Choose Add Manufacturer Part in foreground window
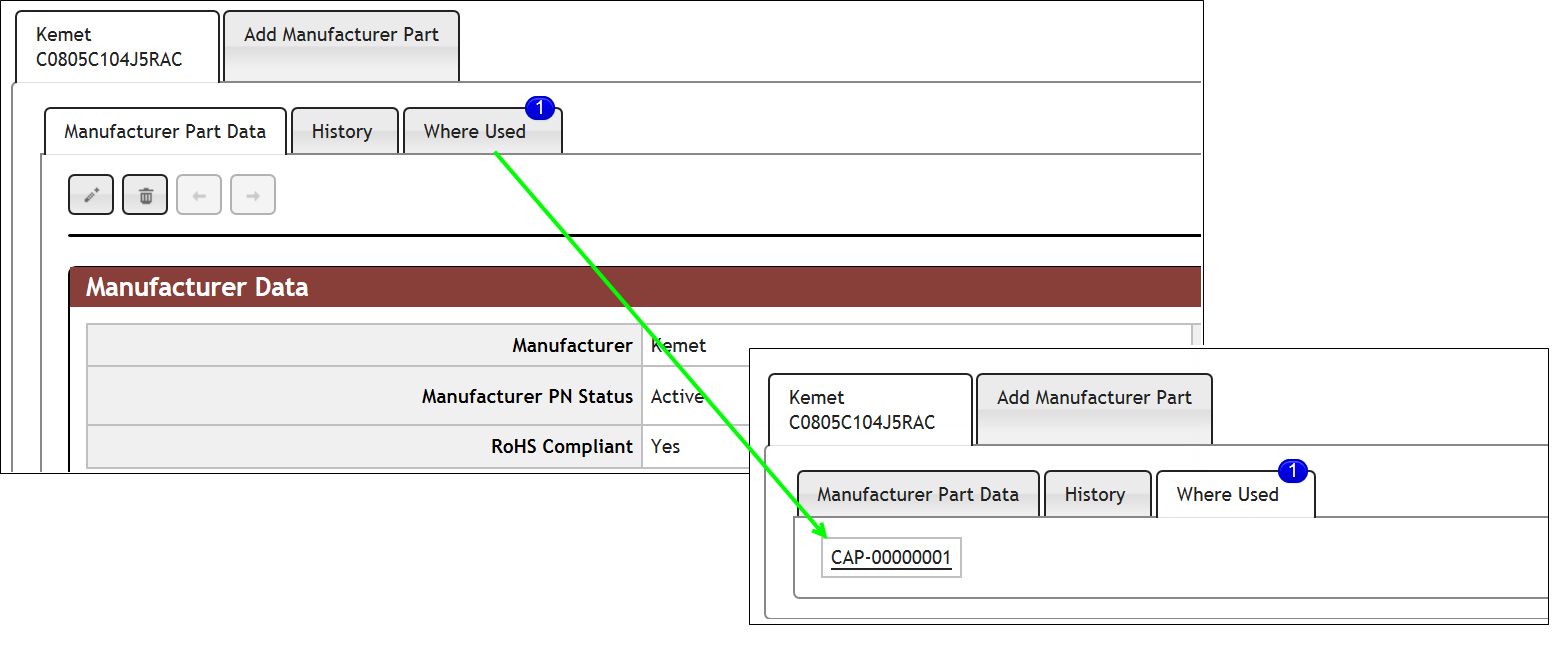Viewport: 1560px width, 645px height. pyautogui.click(x=1093, y=397)
